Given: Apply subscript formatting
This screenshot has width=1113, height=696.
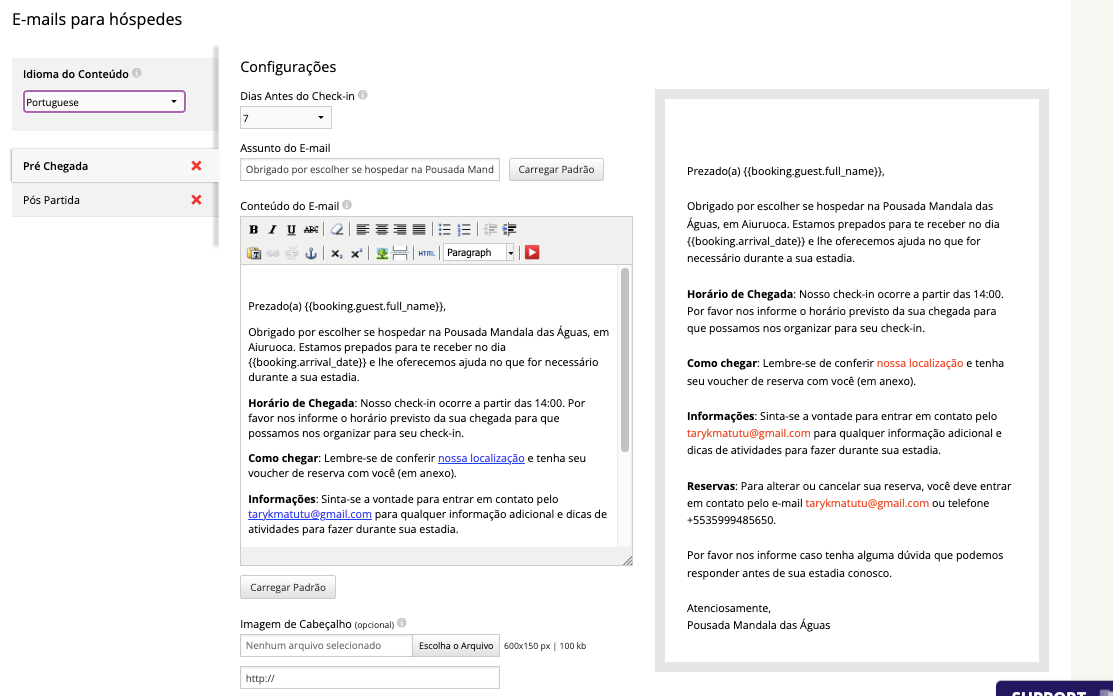Looking at the screenshot, I should 336,253.
